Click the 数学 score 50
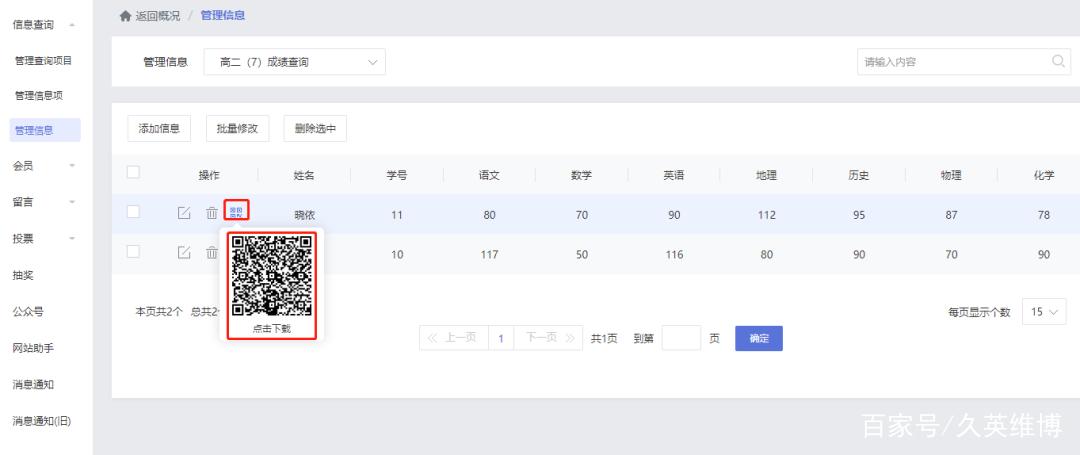The image size is (1080, 455). click(582, 255)
